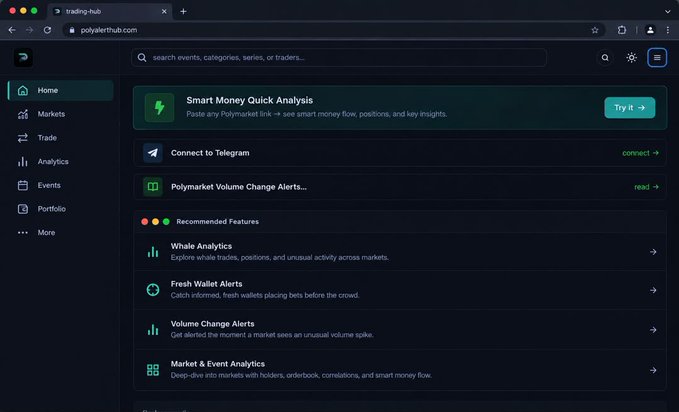Screen dimensions: 679x412
Task: Open a new browser tab with plus
Action: point(183,11)
